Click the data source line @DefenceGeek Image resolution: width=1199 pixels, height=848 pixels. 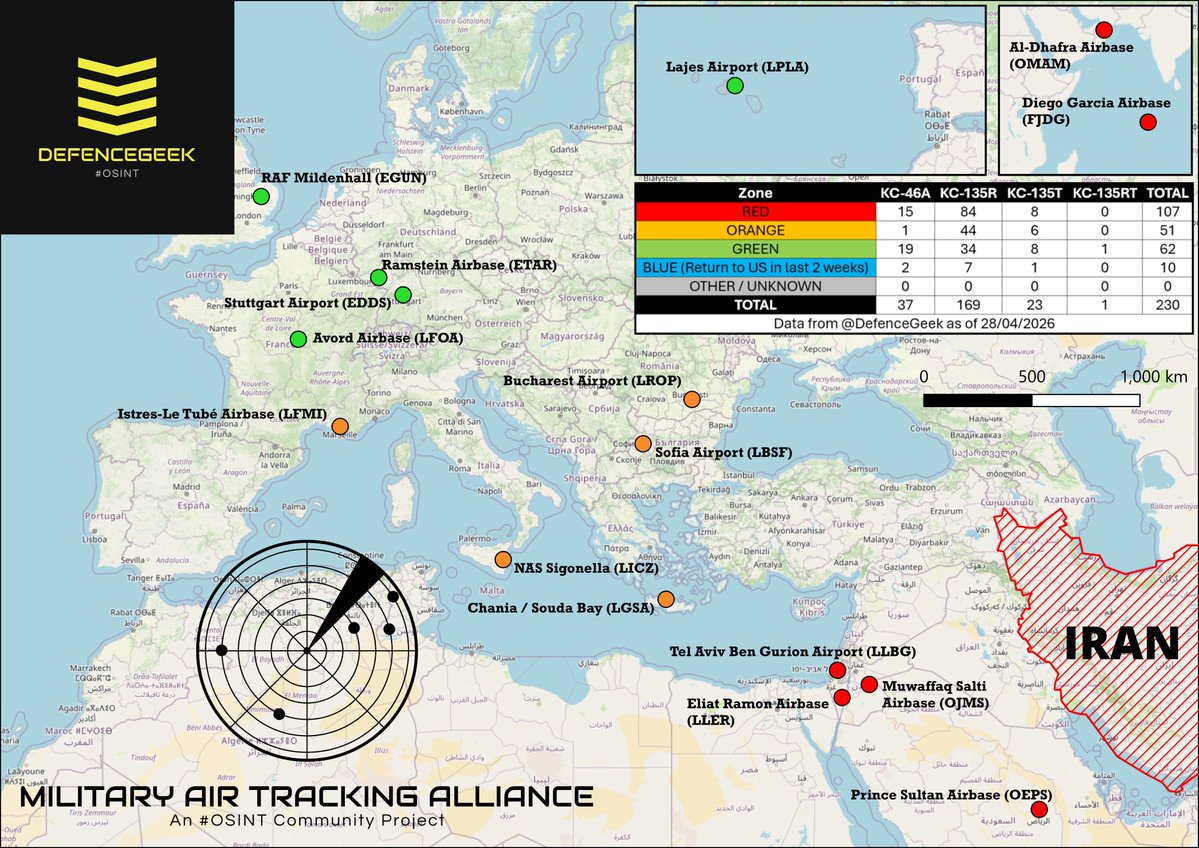(914, 323)
